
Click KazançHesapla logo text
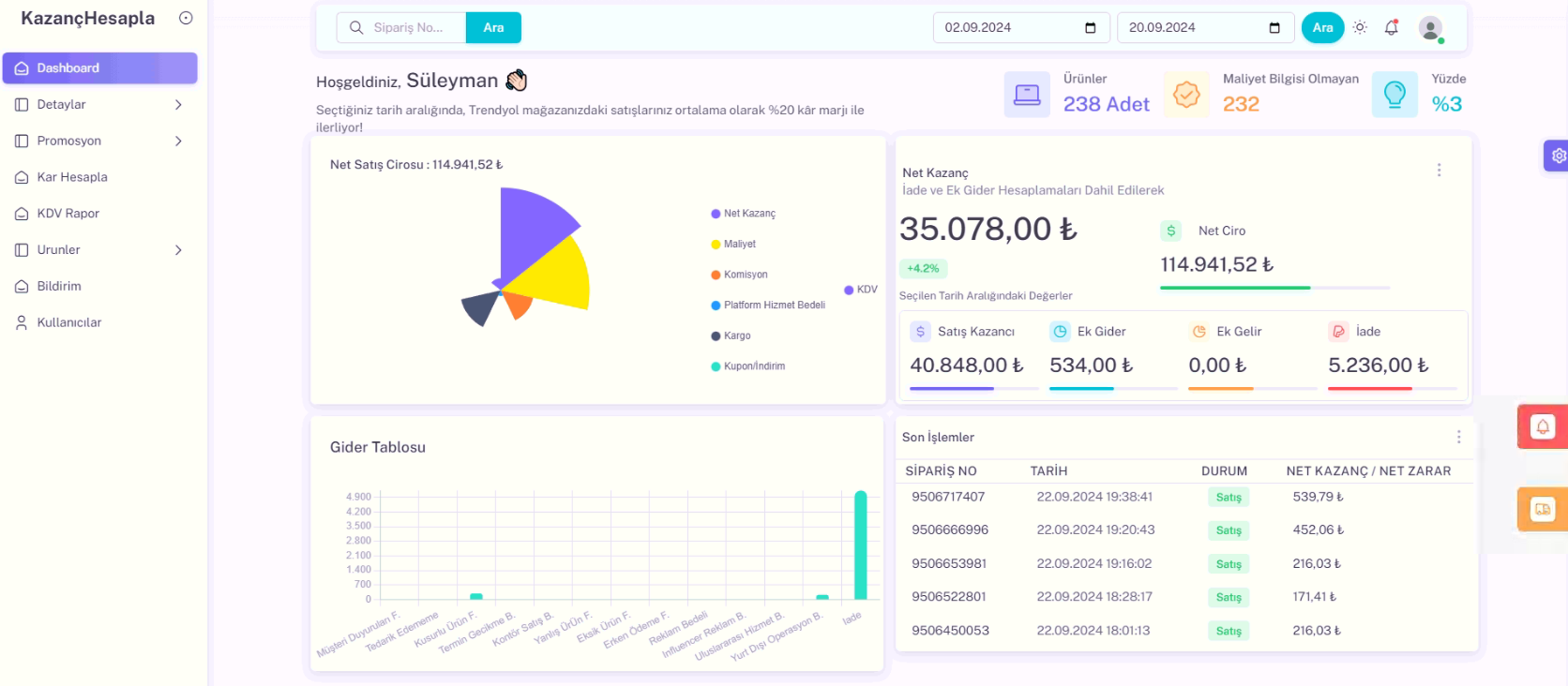87,18
